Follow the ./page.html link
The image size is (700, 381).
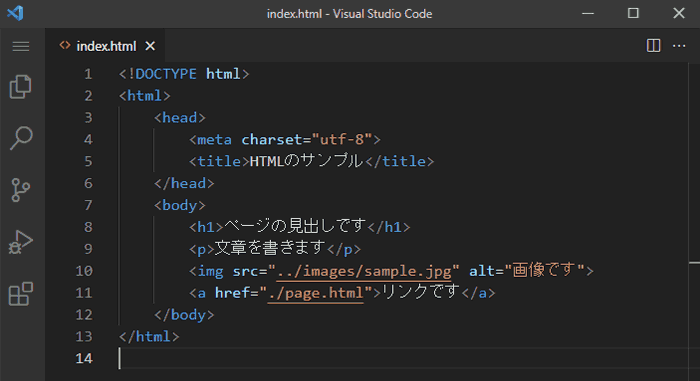coord(316,293)
